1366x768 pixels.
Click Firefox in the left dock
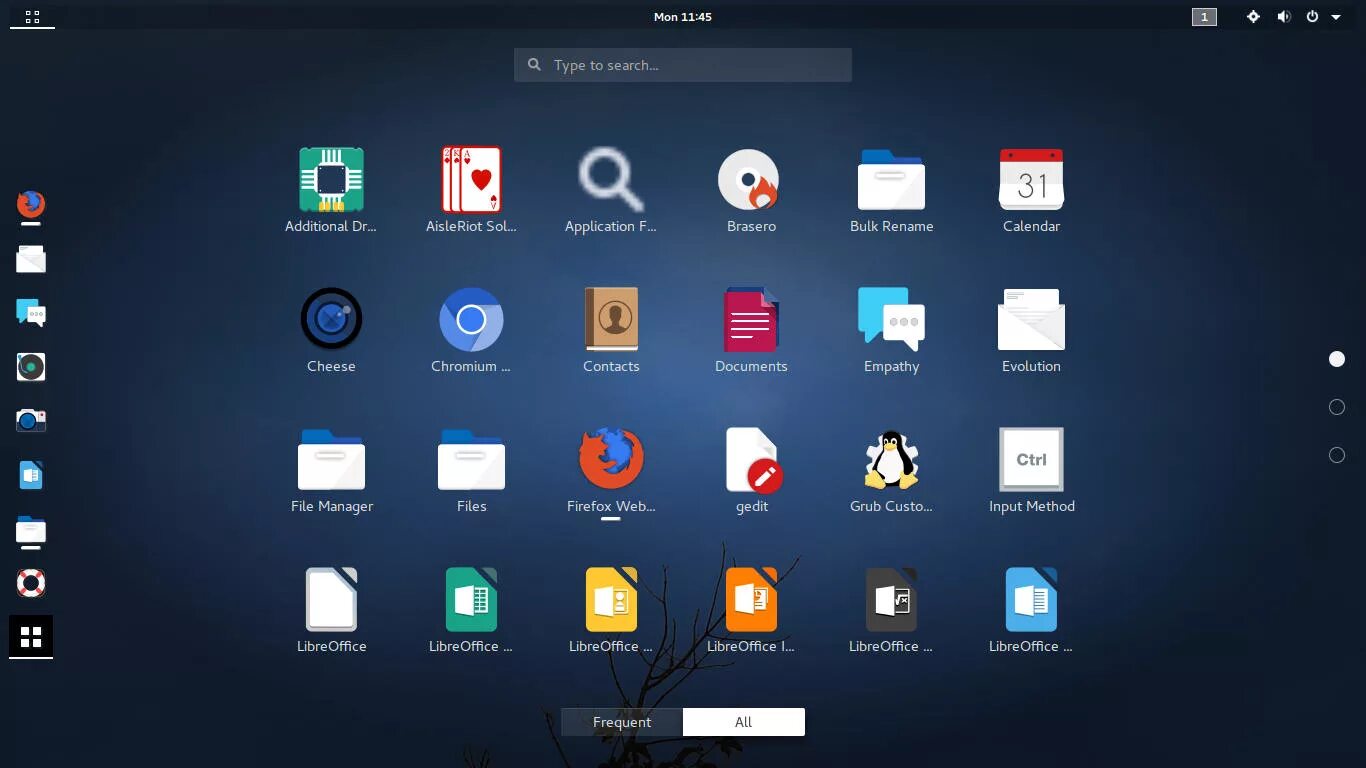[x=31, y=205]
